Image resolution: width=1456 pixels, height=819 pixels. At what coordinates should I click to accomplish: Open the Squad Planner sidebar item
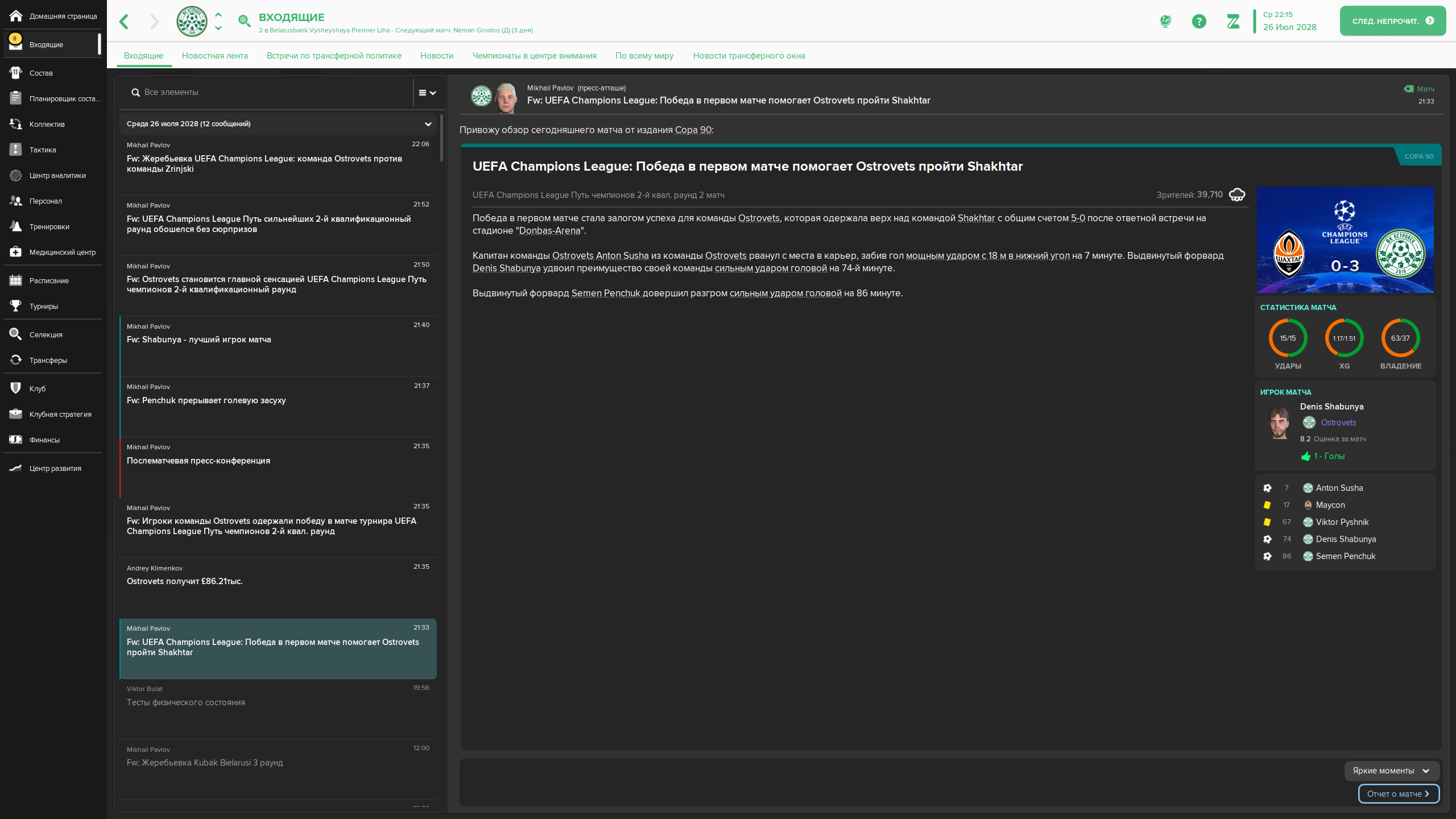(x=52, y=98)
